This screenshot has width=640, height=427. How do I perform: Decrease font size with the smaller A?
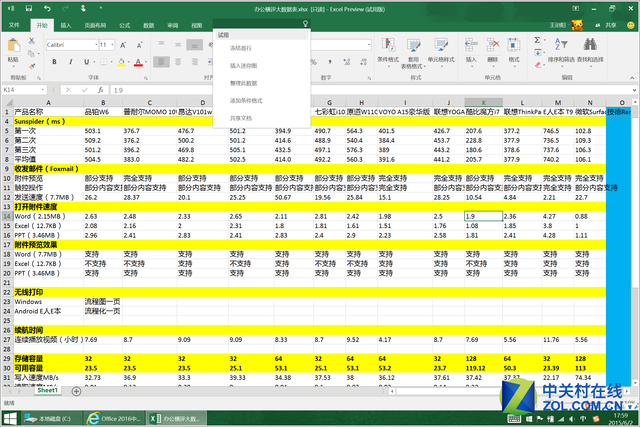coord(139,45)
